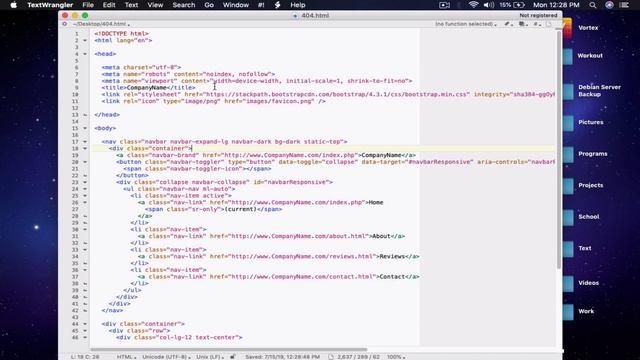Open the File menu
The height and width of the screenshot is (360, 640).
point(88,5)
